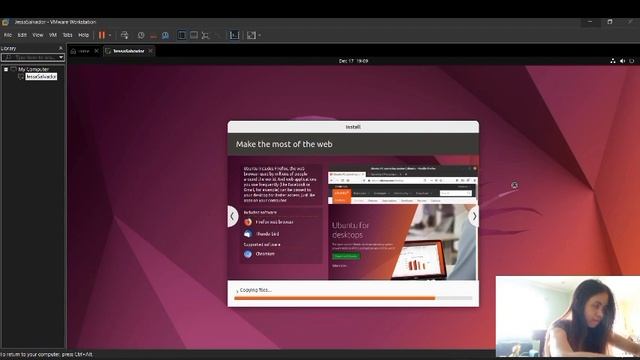Click the "Copying files..." status text
This screenshot has width=640, height=360.
pos(256,290)
